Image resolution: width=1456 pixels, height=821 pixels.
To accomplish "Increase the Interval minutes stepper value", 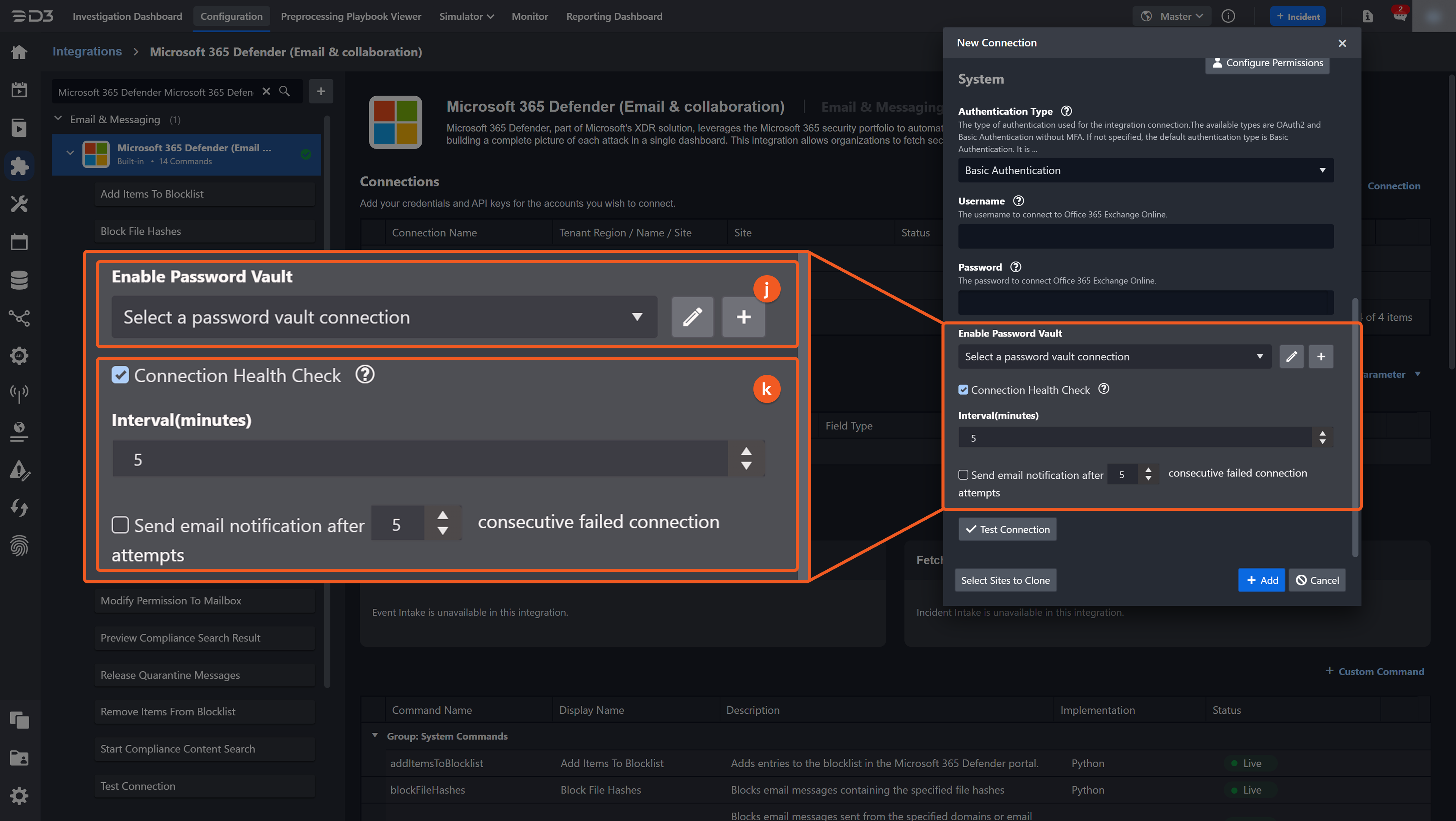I will pyautogui.click(x=1322, y=433).
